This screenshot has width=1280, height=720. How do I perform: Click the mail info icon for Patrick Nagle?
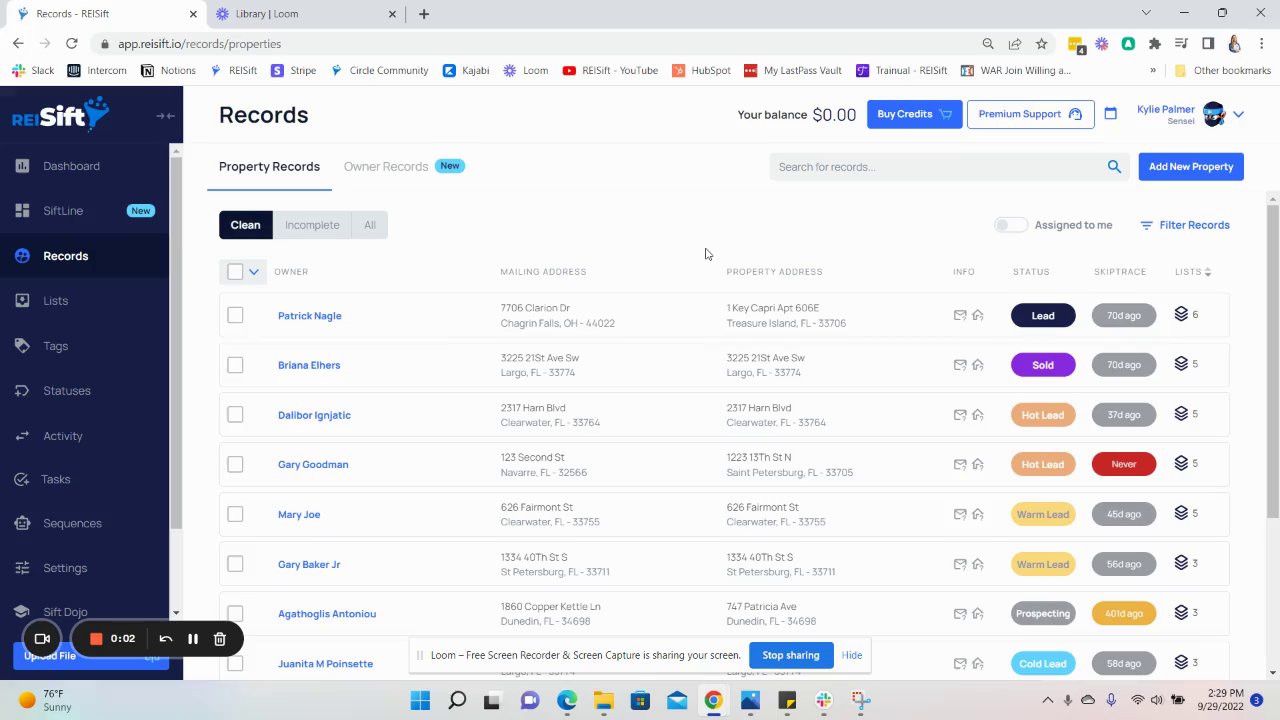960,315
